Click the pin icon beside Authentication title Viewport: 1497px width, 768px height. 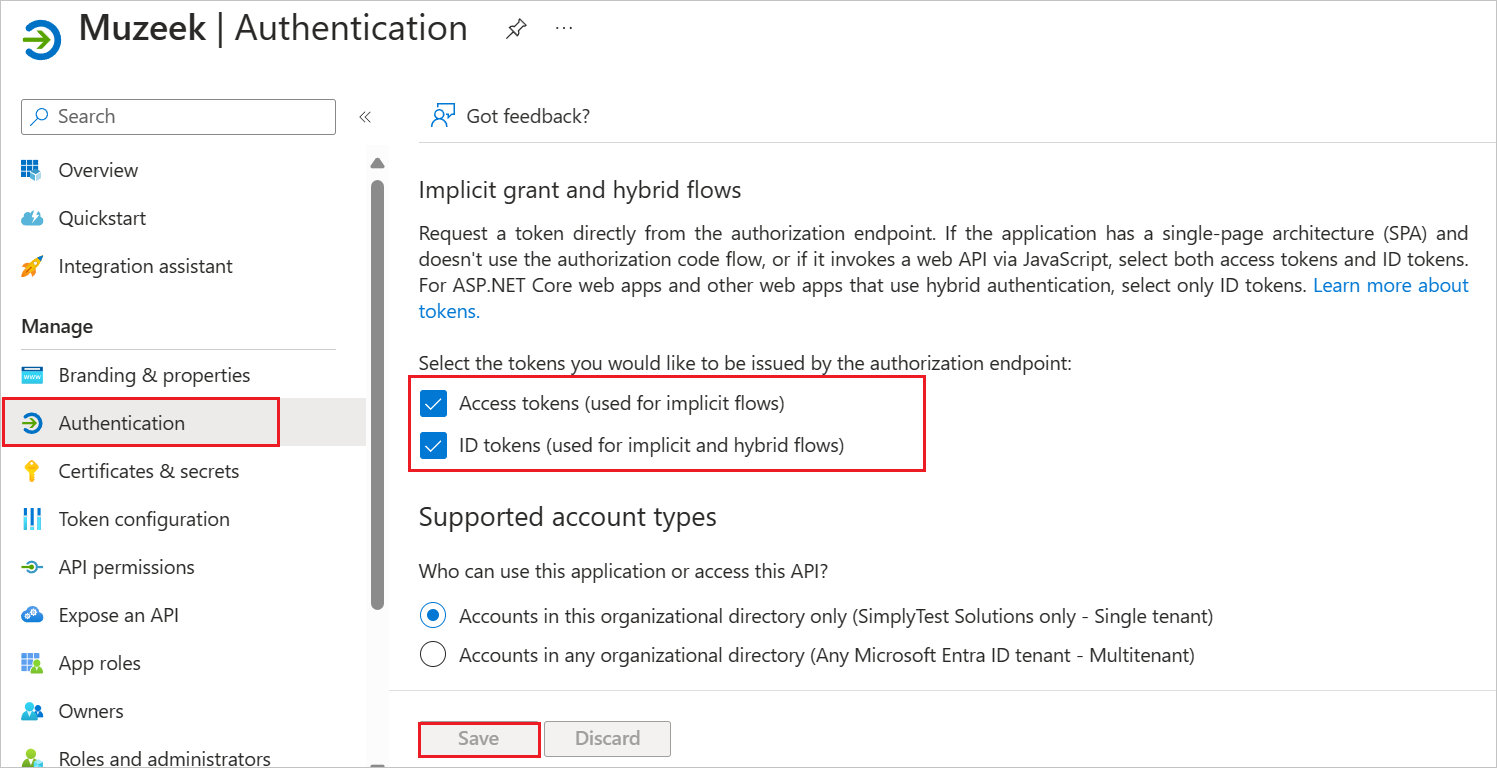pos(516,29)
